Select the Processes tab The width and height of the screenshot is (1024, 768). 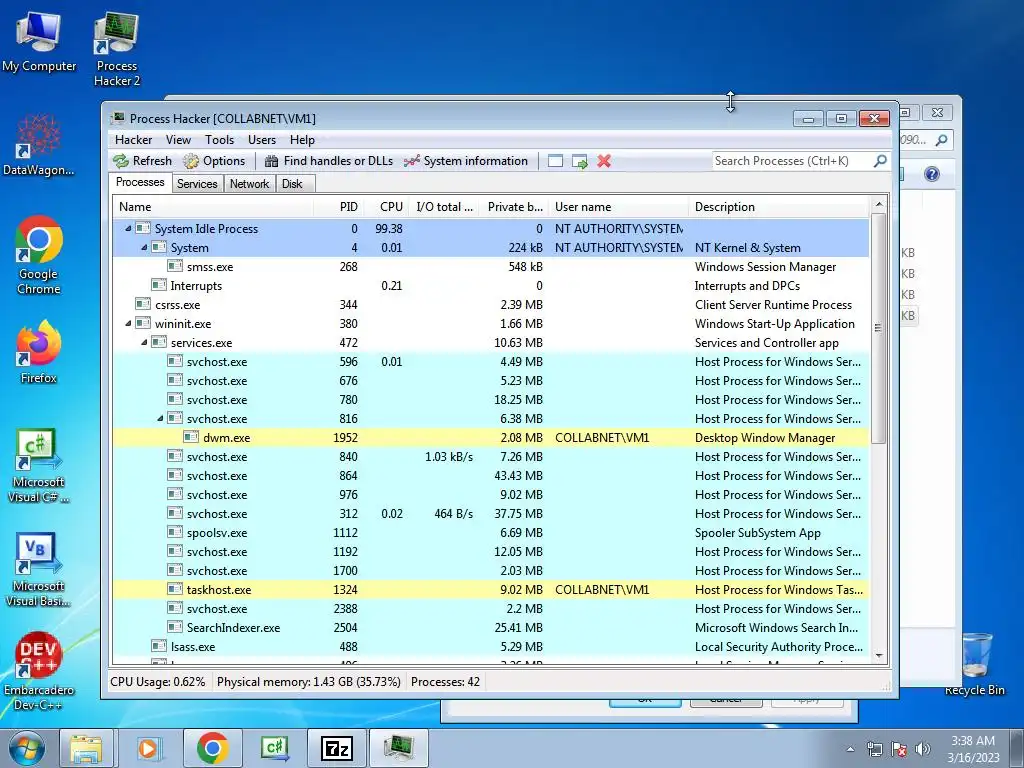pyautogui.click(x=140, y=182)
